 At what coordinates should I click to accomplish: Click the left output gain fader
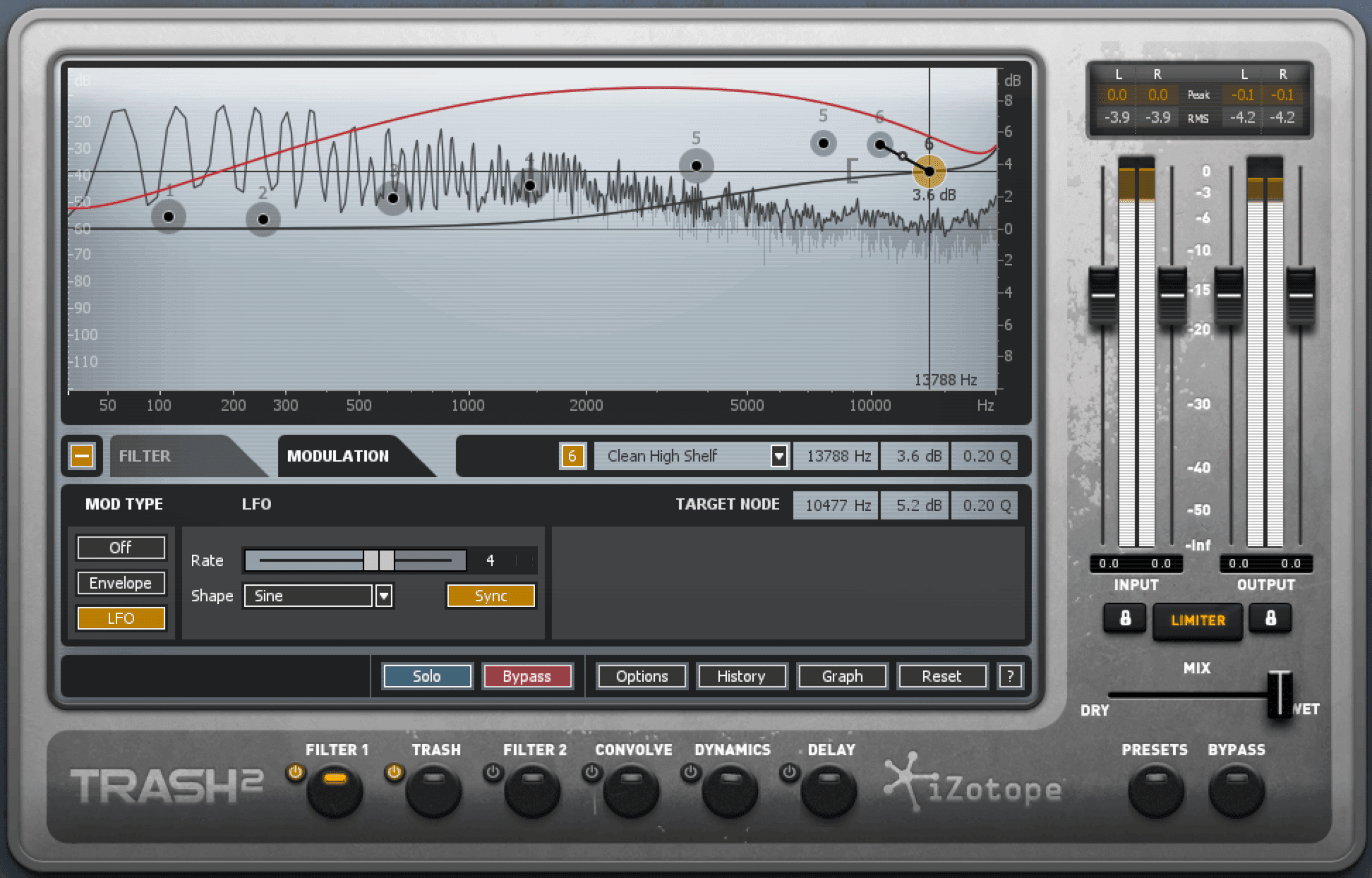pyautogui.click(x=1229, y=296)
